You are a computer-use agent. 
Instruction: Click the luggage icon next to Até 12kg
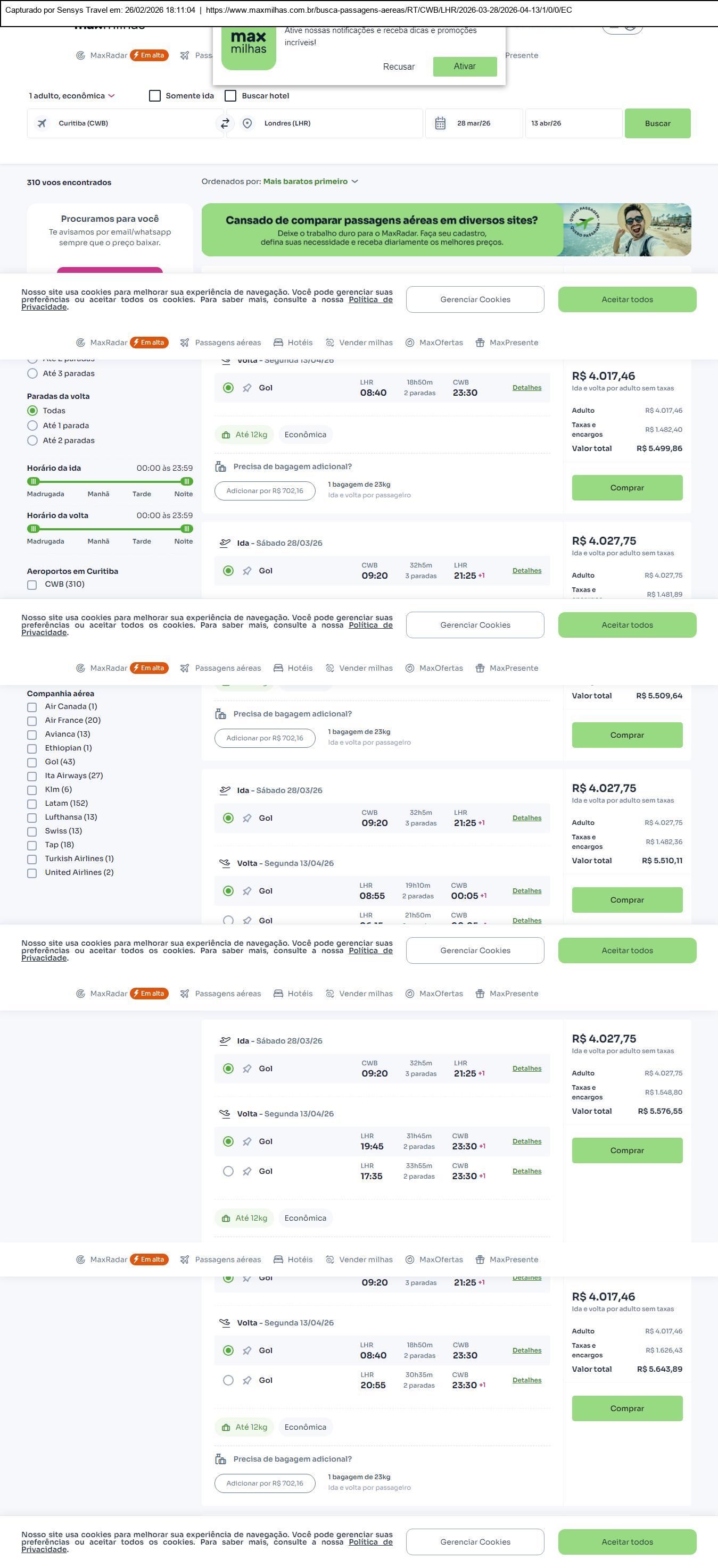226,435
